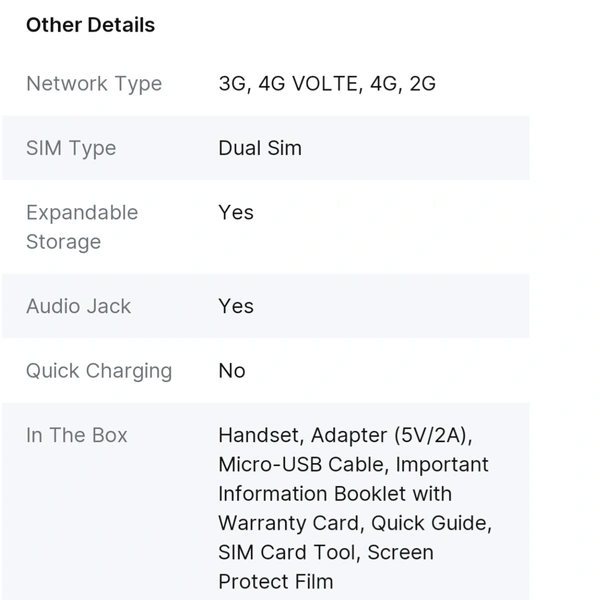Click the "Protect Film" text
Image resolution: width=600 pixels, height=600 pixels.
[276, 581]
